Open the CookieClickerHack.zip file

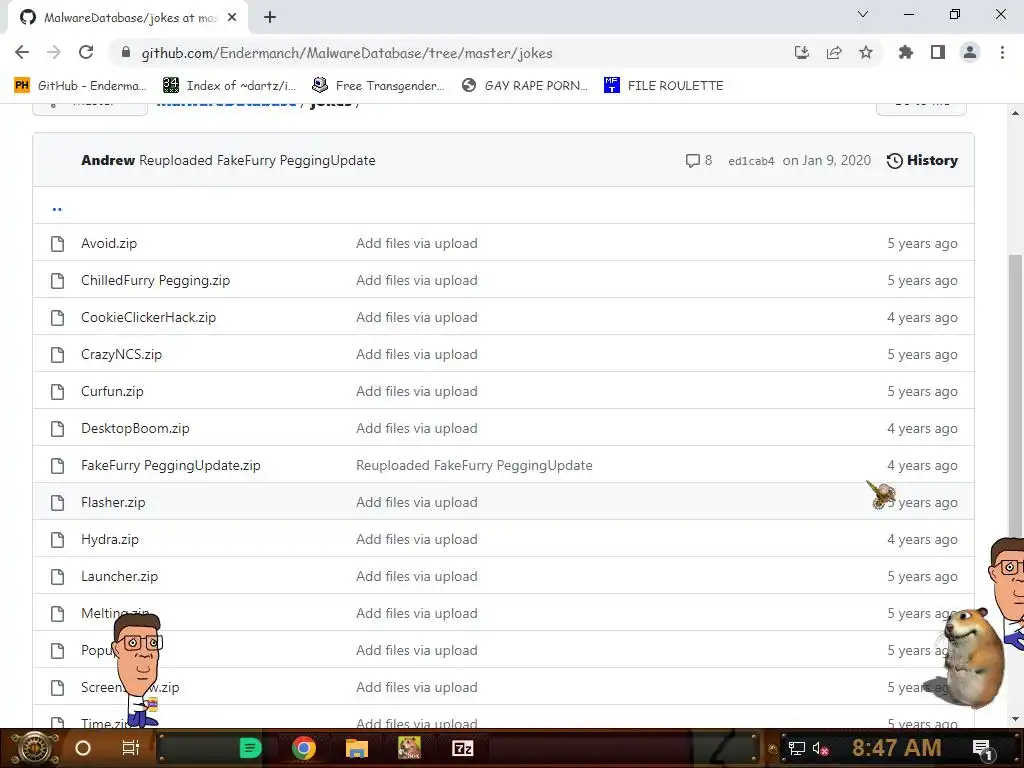tap(148, 317)
